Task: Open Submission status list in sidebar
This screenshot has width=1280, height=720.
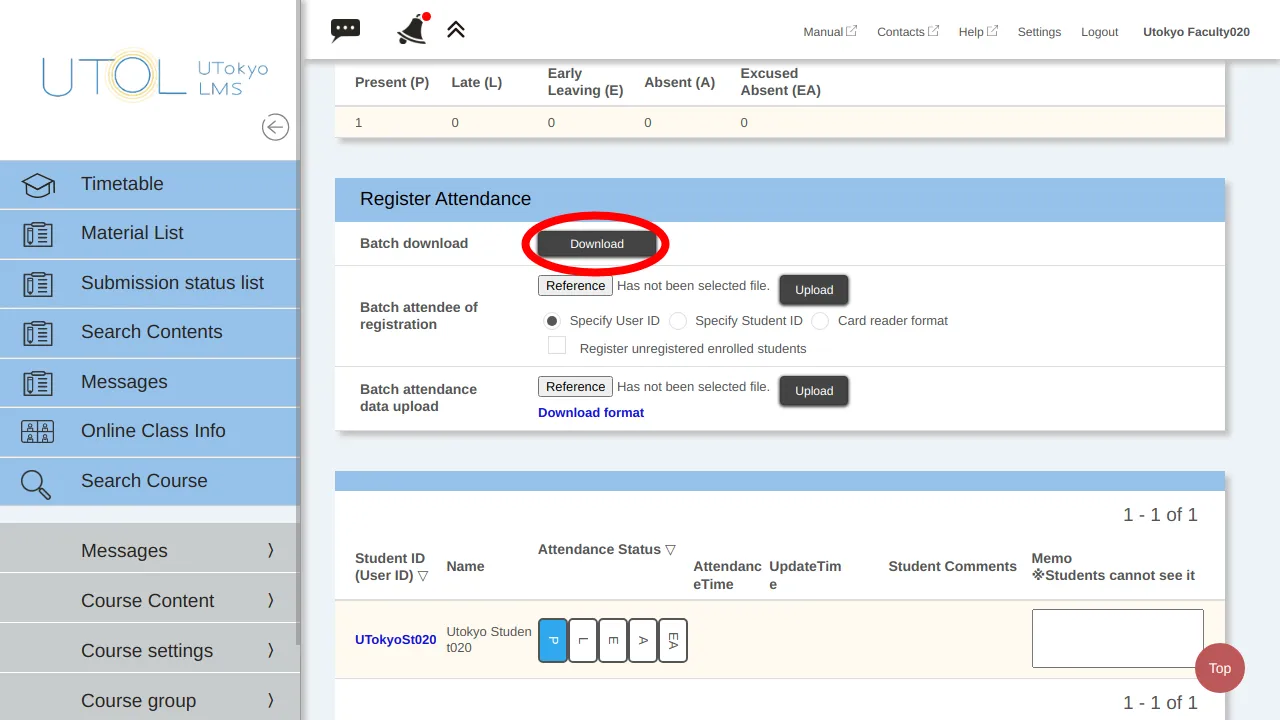Action: tap(172, 283)
